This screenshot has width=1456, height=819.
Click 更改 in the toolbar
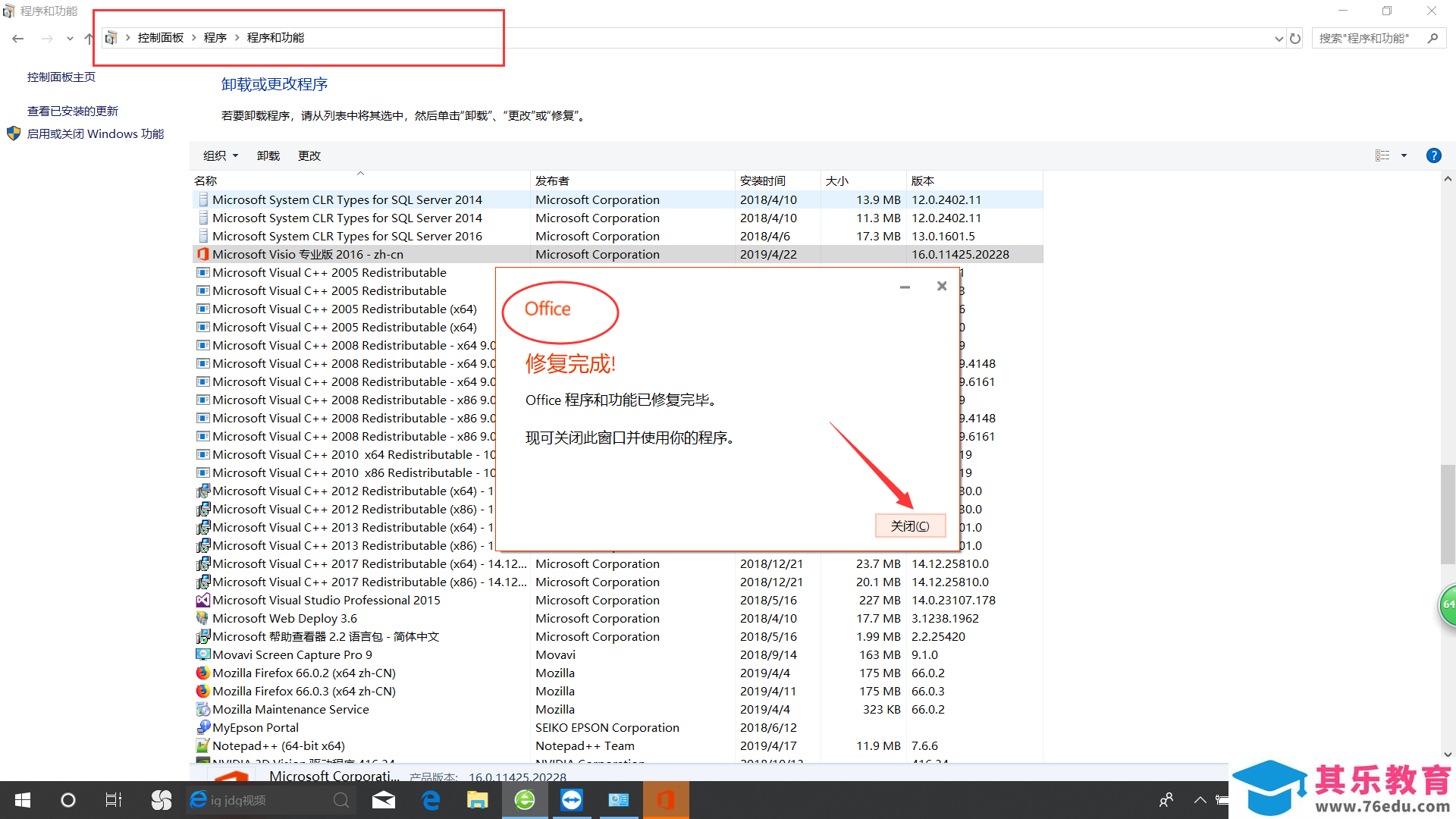pyautogui.click(x=309, y=155)
